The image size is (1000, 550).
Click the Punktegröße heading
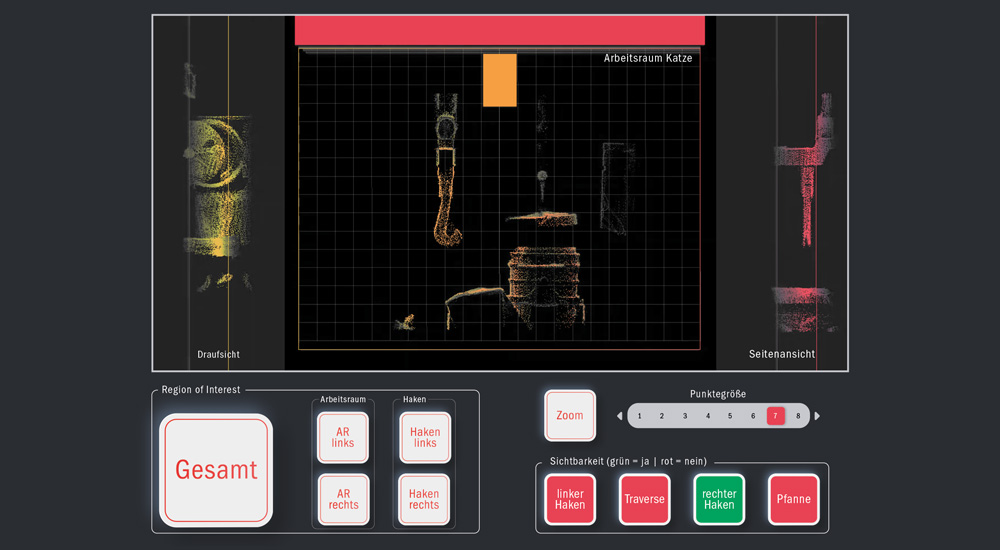(718, 394)
